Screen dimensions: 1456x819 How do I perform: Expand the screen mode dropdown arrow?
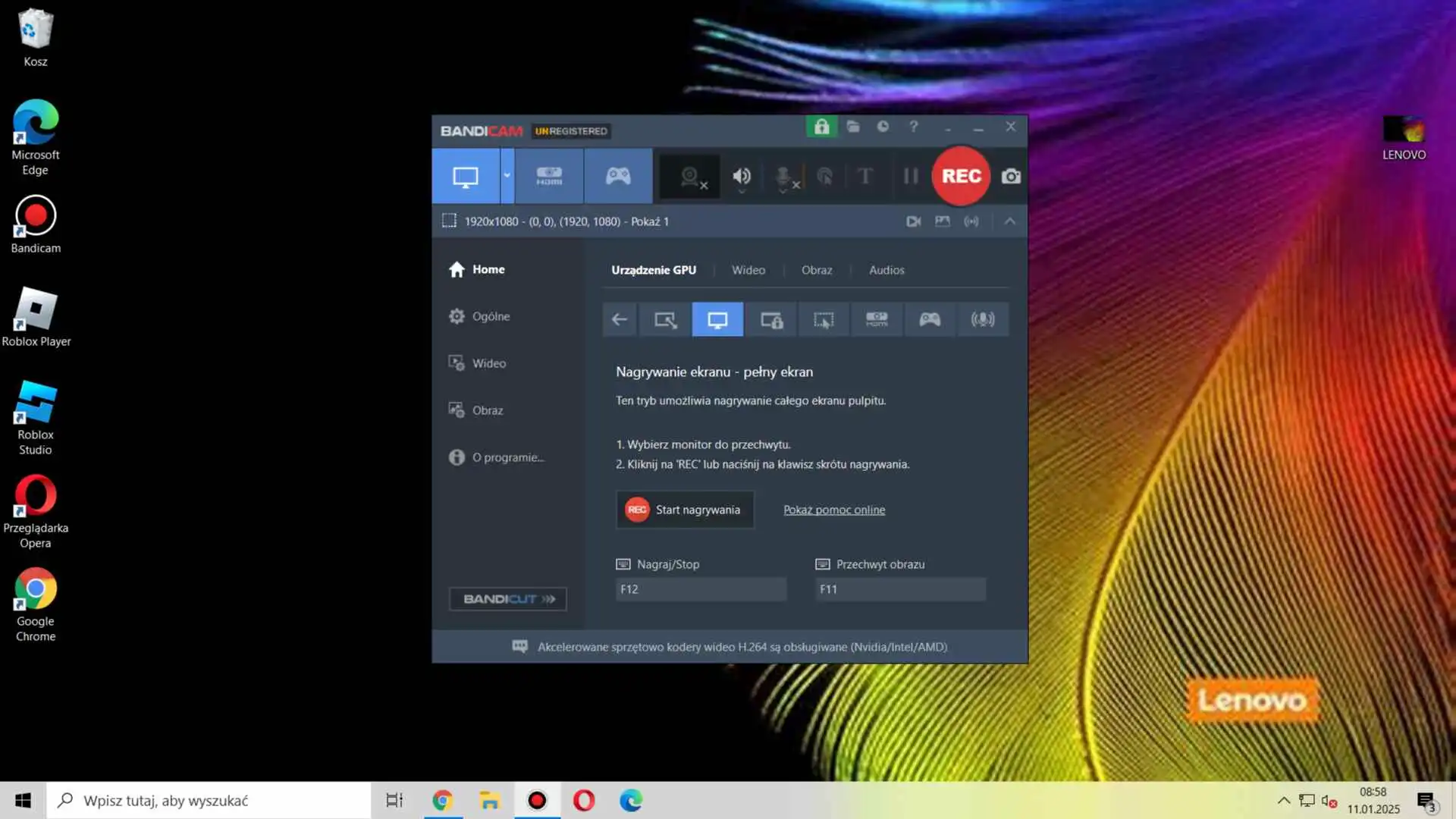[x=507, y=176]
